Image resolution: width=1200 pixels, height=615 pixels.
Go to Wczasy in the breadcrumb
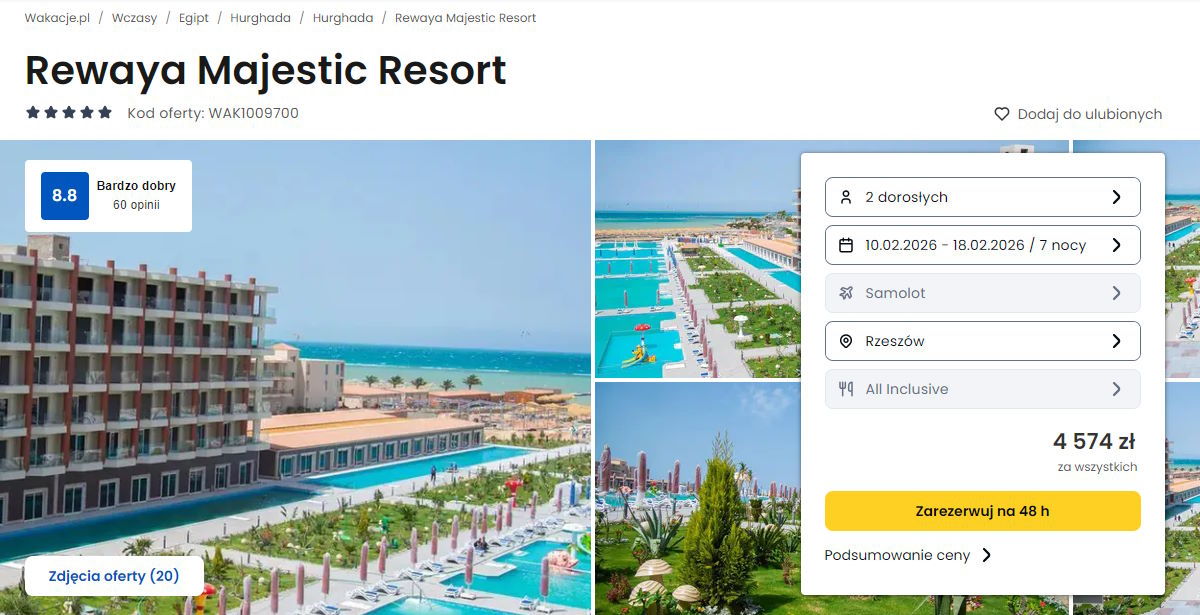pos(135,18)
